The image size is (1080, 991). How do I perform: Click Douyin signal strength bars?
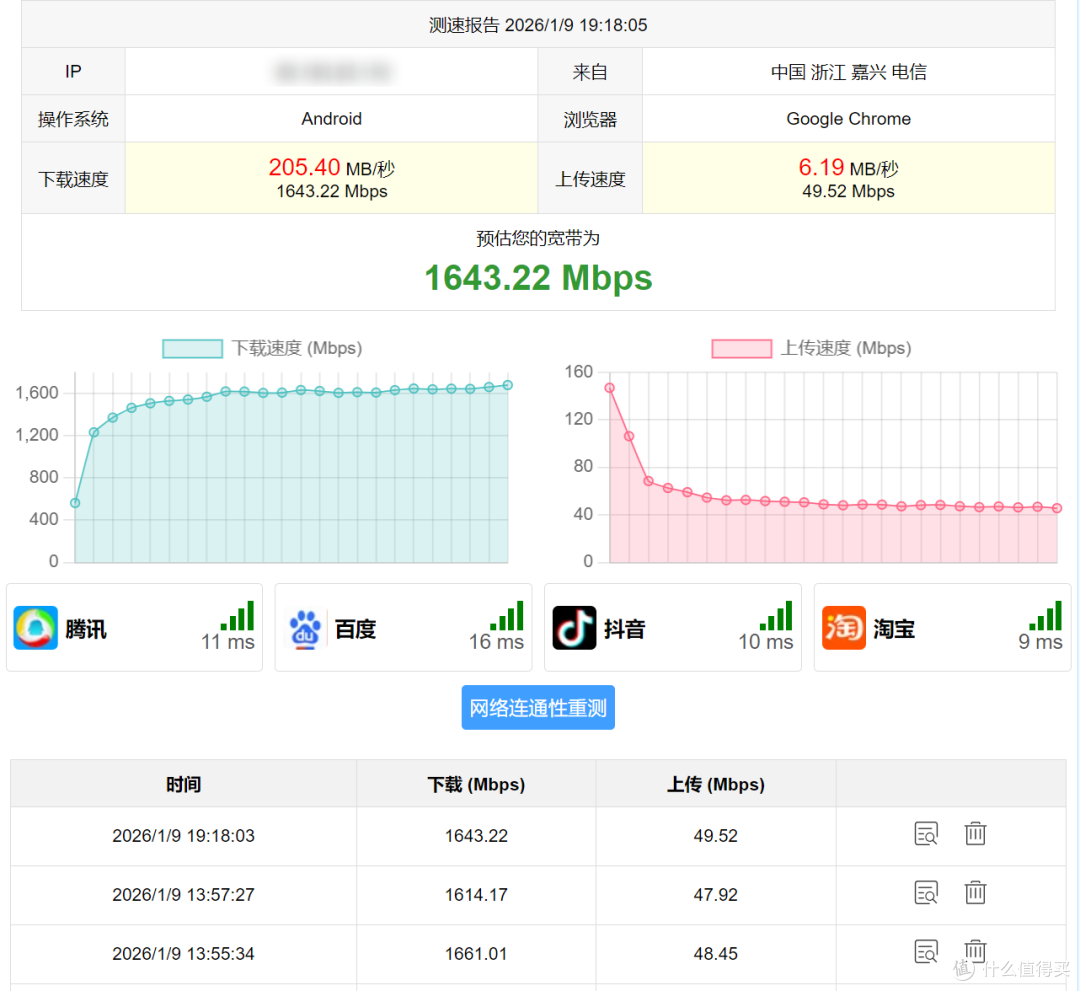tap(776, 615)
